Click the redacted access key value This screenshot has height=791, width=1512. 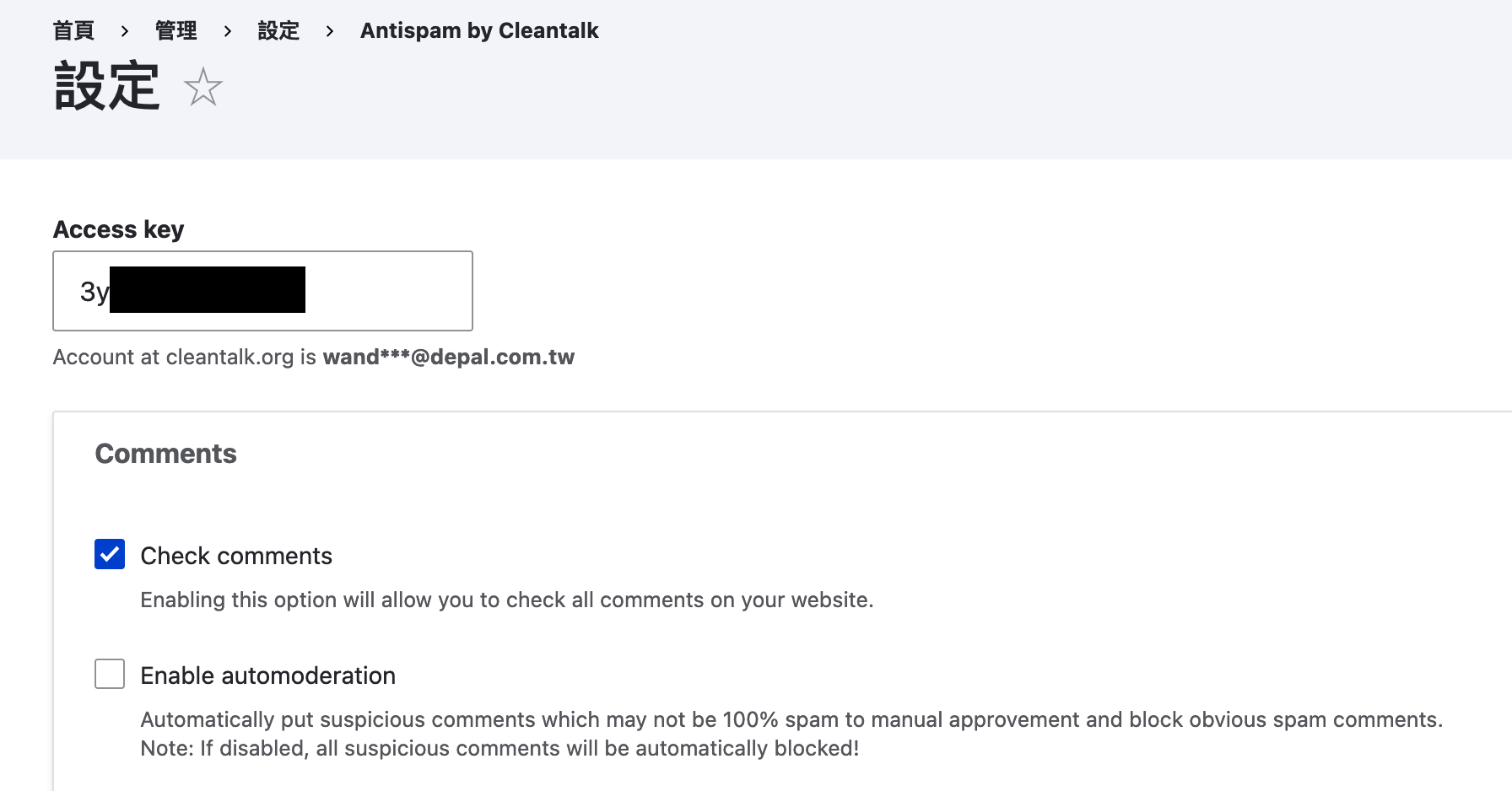(x=208, y=290)
